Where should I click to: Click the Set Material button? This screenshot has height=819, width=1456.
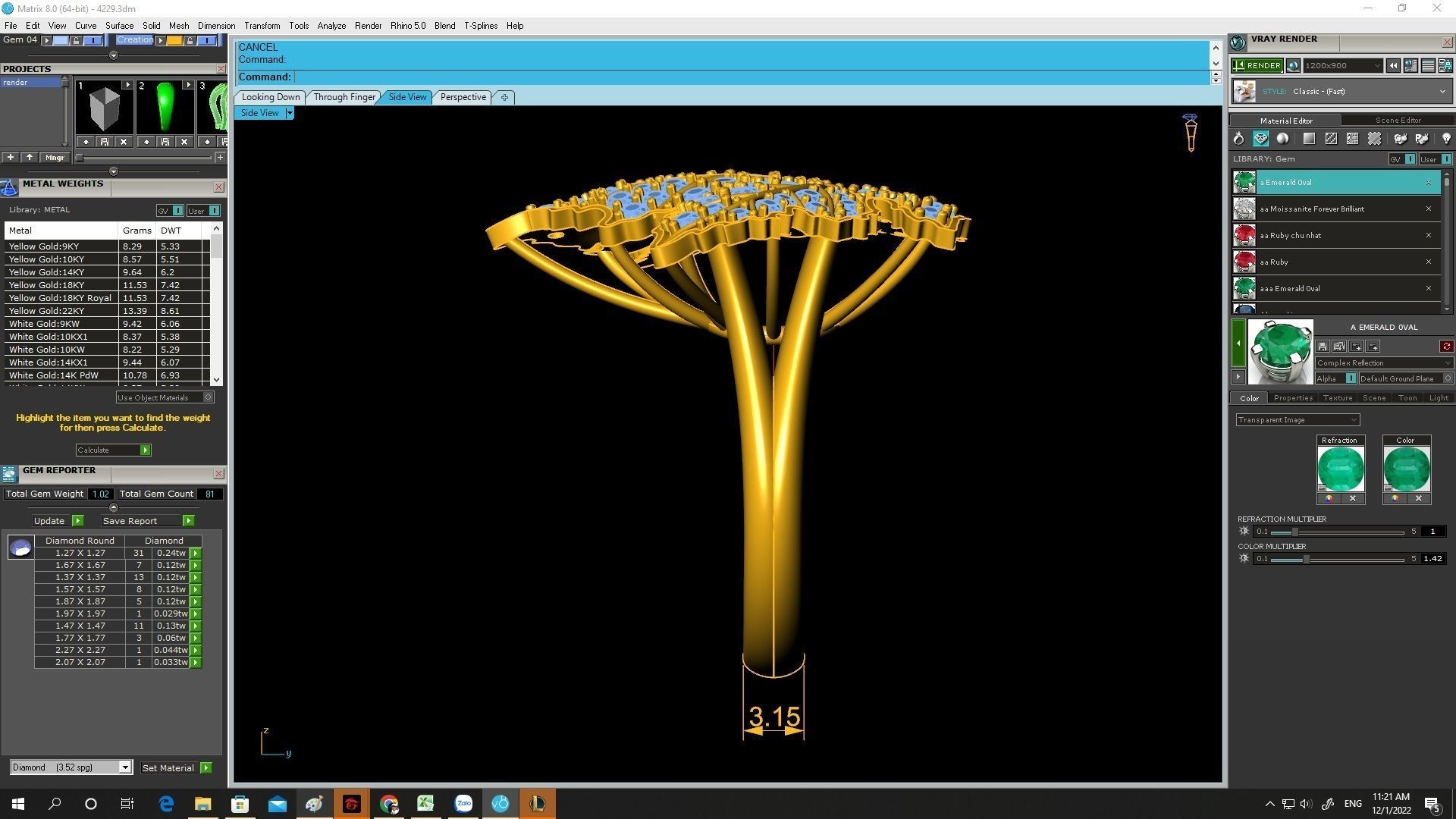176,768
